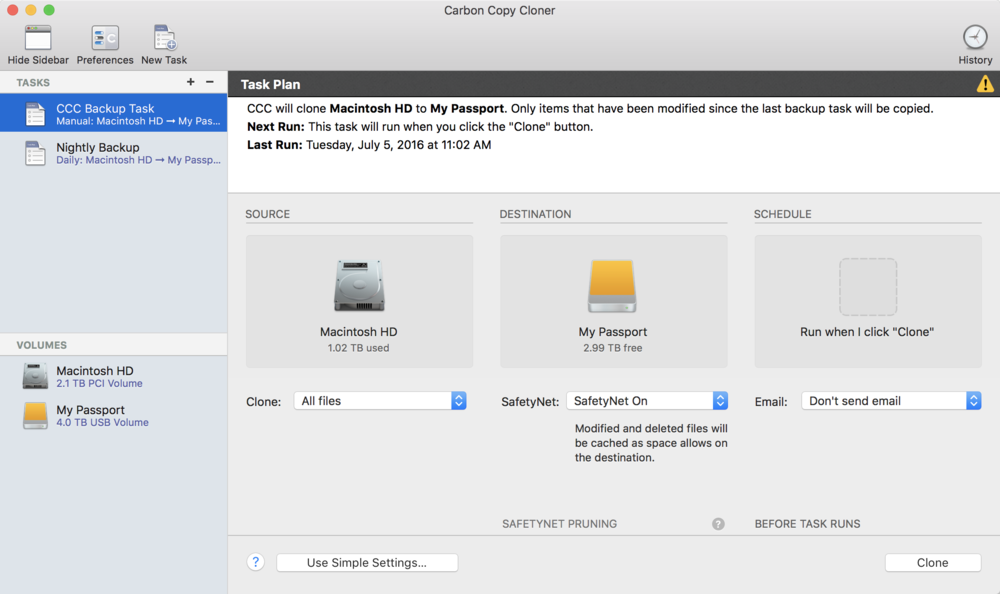
Task: Click the SafetyNet description text
Action: pos(651,443)
